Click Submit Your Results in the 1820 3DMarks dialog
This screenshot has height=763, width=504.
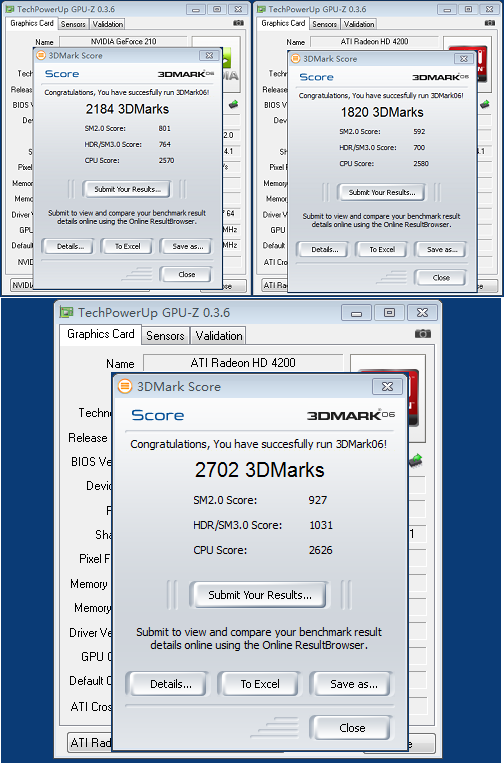381,192
